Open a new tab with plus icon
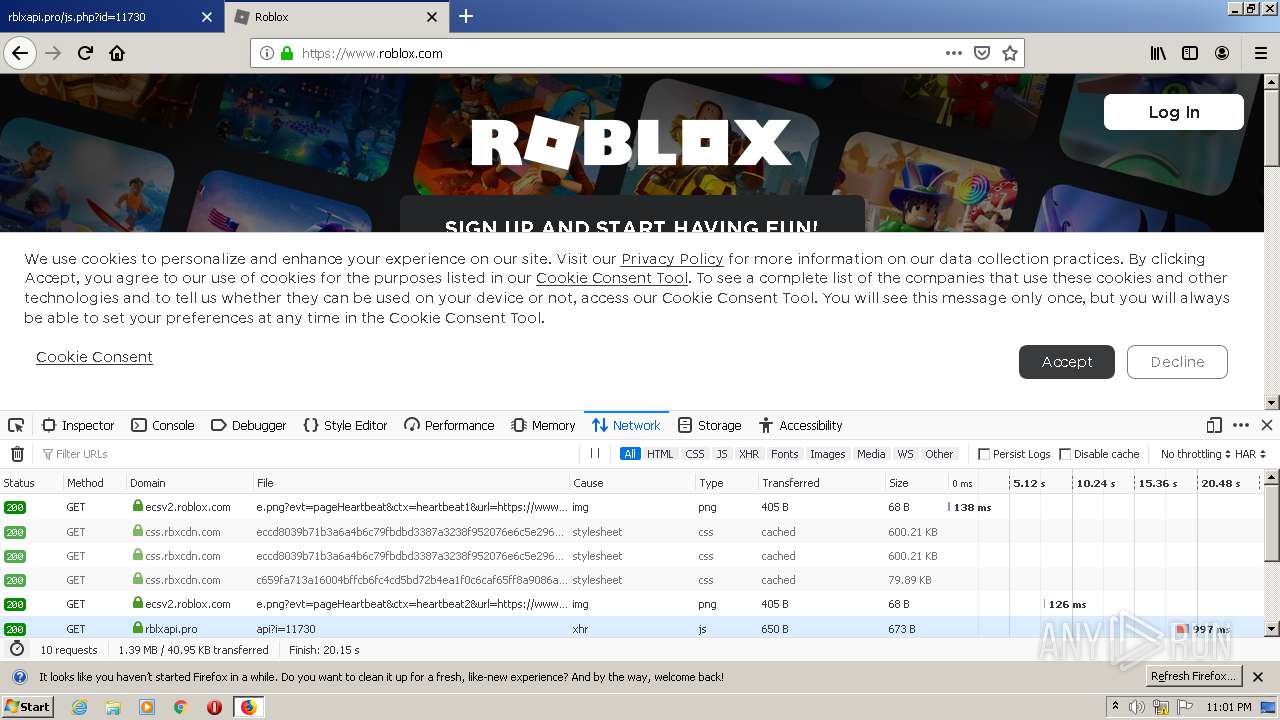The width and height of the screenshot is (1280, 720). click(x=466, y=16)
